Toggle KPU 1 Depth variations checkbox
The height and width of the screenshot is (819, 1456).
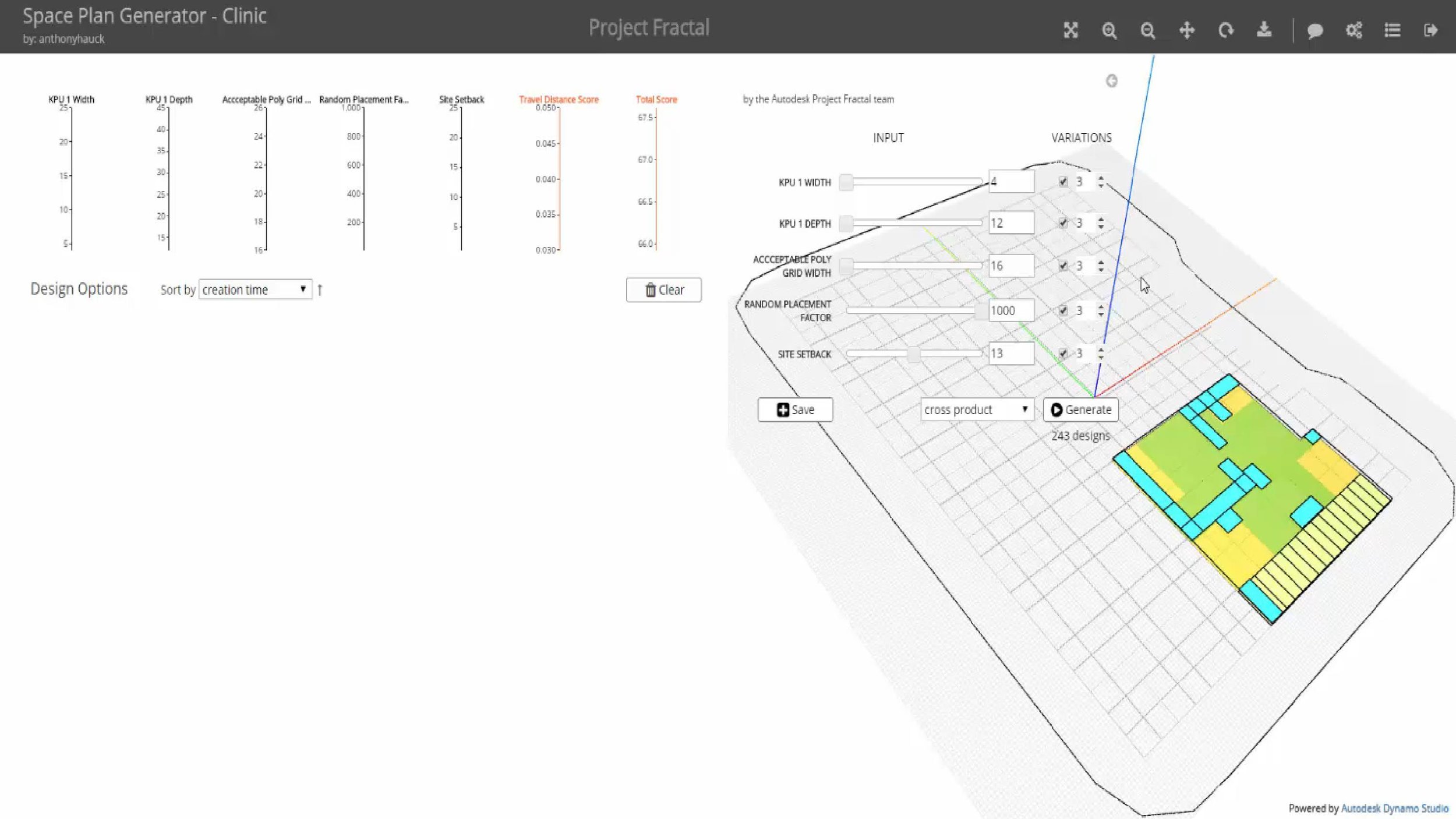point(1063,223)
